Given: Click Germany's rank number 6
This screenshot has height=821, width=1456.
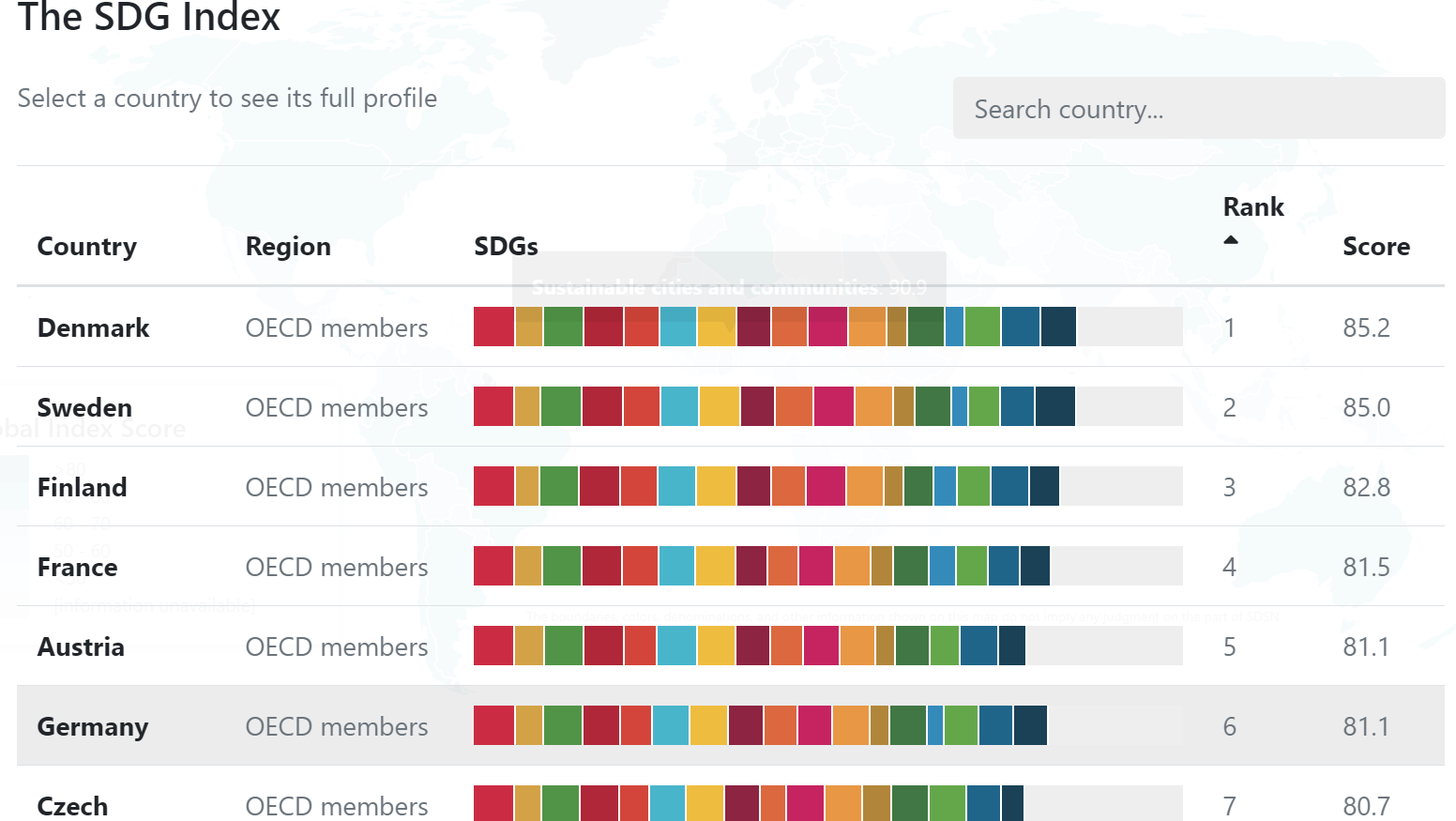Looking at the screenshot, I should coord(1229,726).
